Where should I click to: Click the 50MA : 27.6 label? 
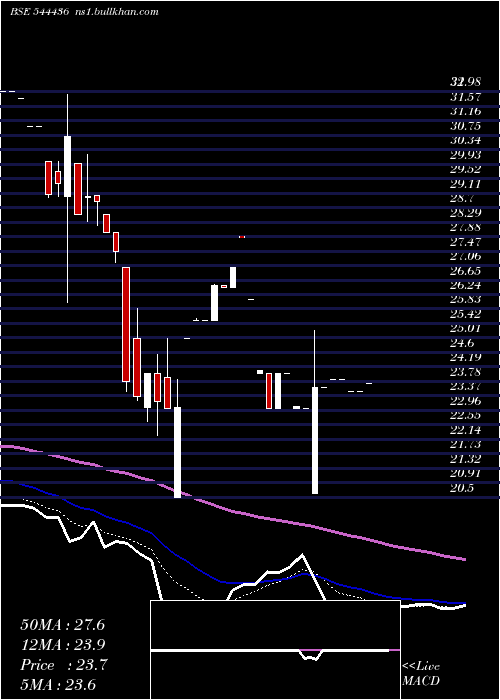[x=62, y=625]
